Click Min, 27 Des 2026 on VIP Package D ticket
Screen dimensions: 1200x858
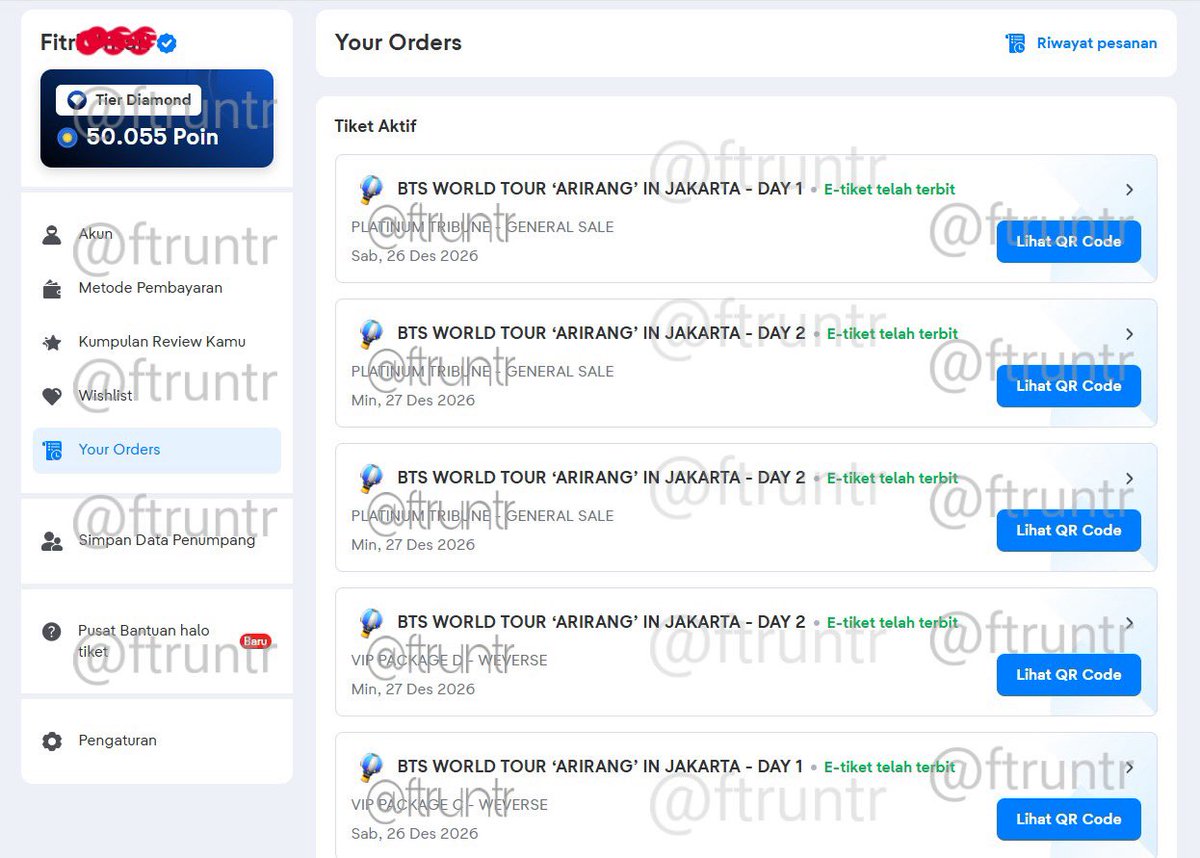(413, 689)
